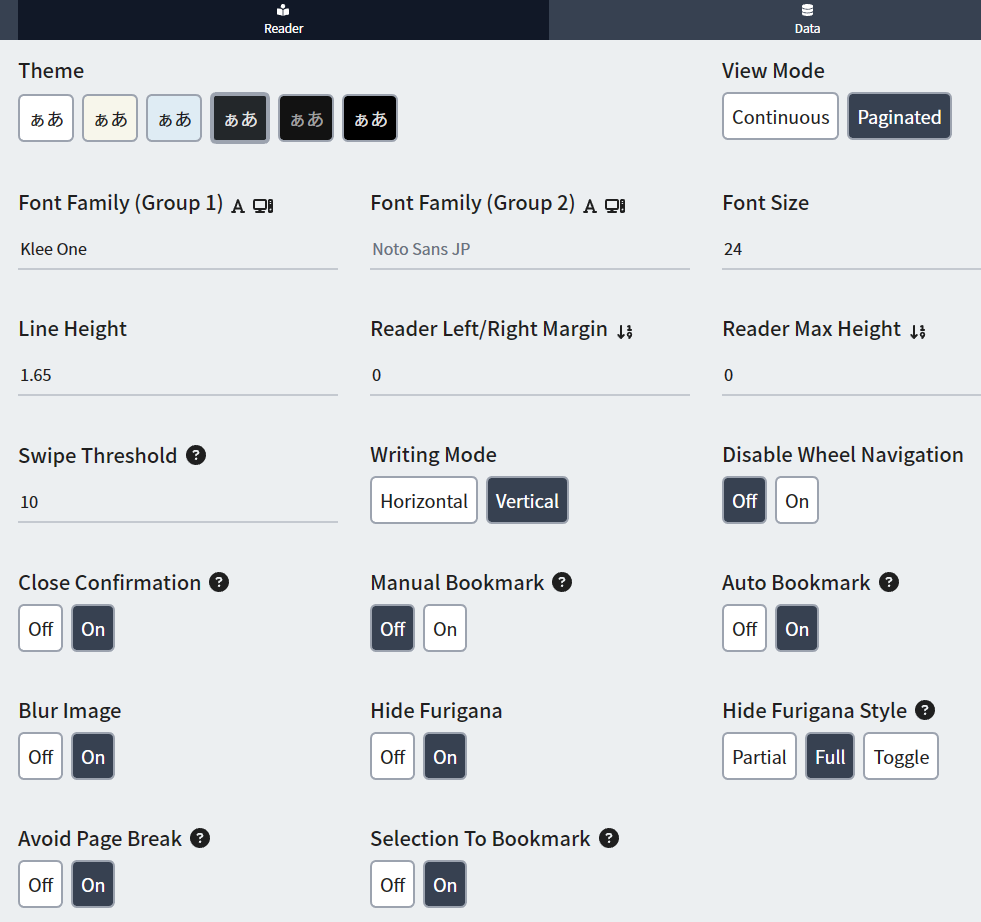This screenshot has width=981, height=922.
Task: Click the computer icon beside Font Family (Group 2)
Action: 615,206
